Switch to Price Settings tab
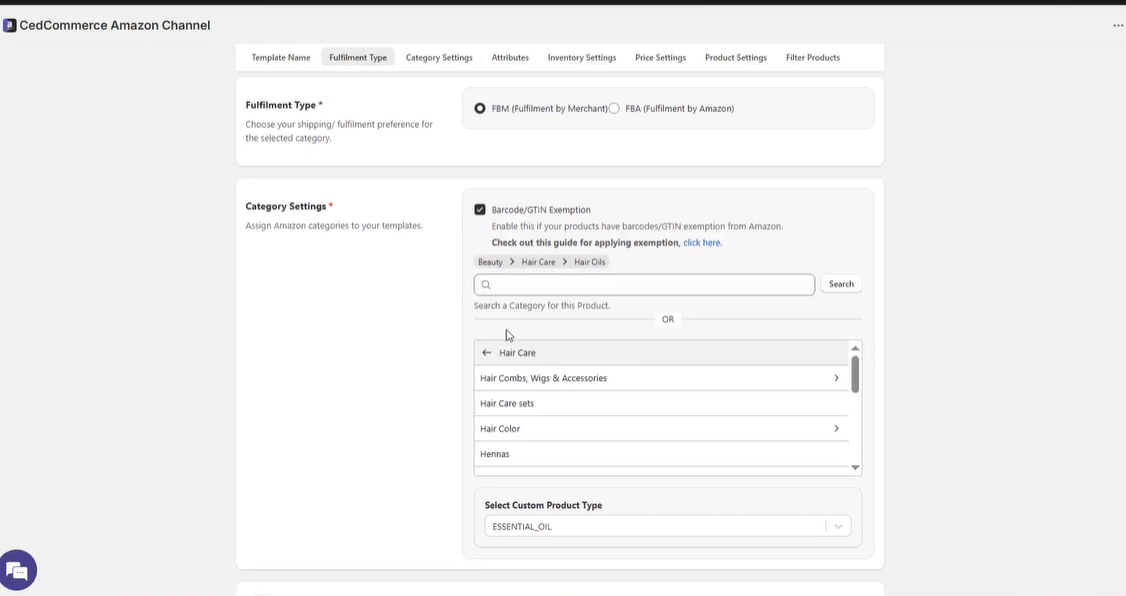 (660, 57)
